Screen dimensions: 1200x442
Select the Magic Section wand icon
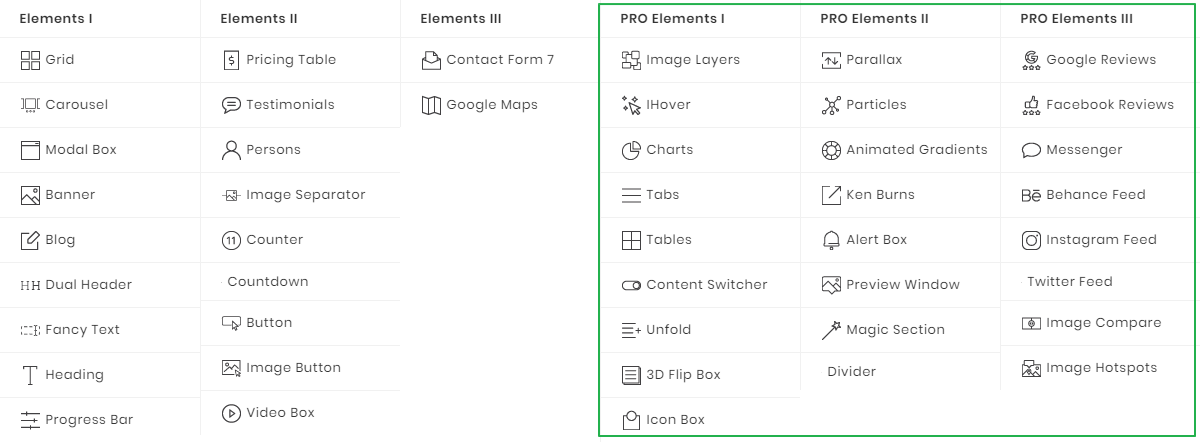[x=831, y=330]
